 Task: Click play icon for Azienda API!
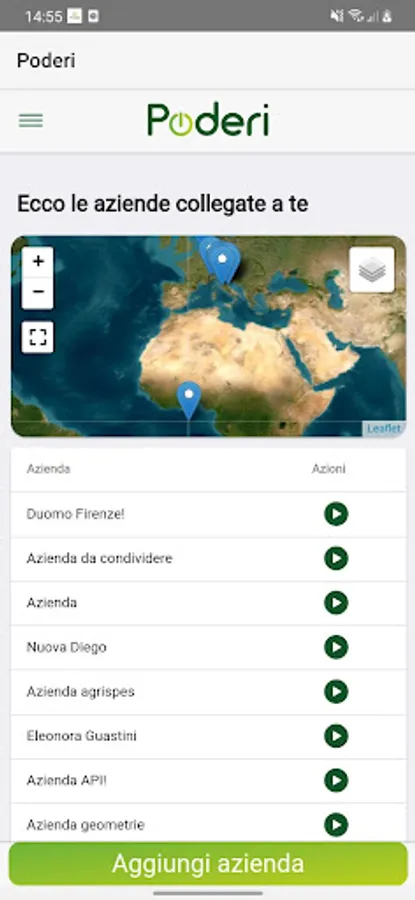point(336,781)
